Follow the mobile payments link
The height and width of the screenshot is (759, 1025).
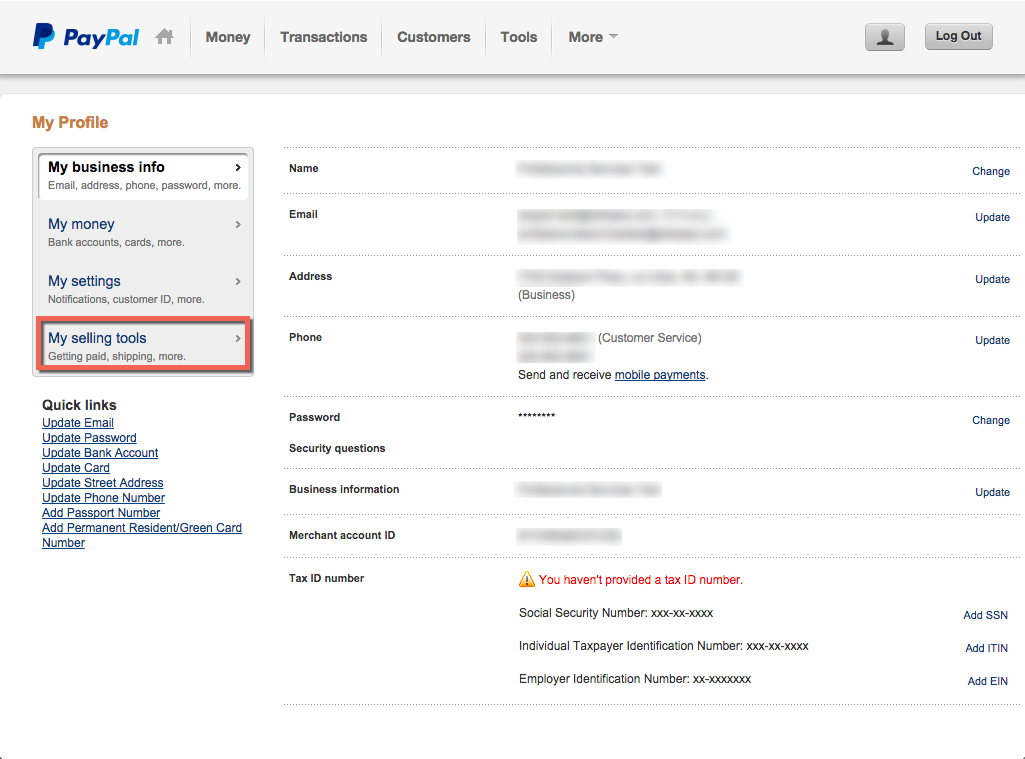pos(660,375)
